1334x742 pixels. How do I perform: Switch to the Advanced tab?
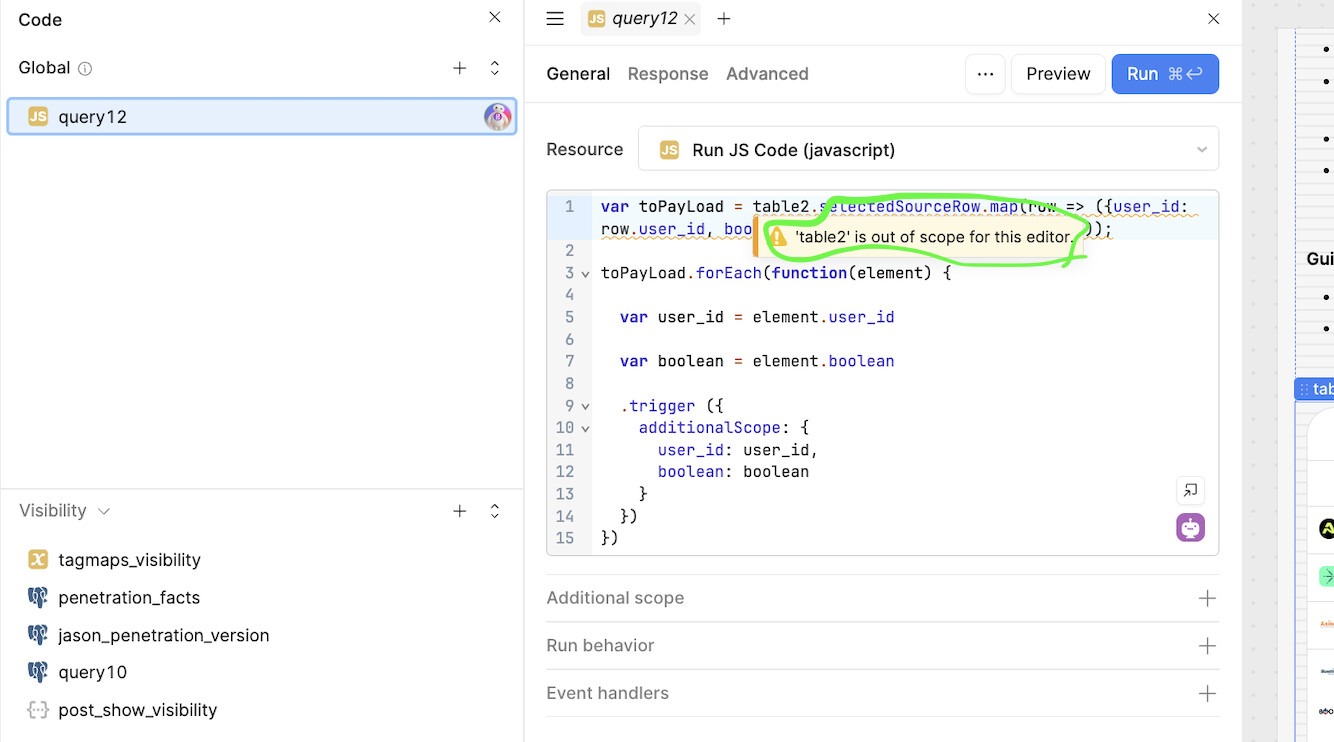[x=767, y=74]
